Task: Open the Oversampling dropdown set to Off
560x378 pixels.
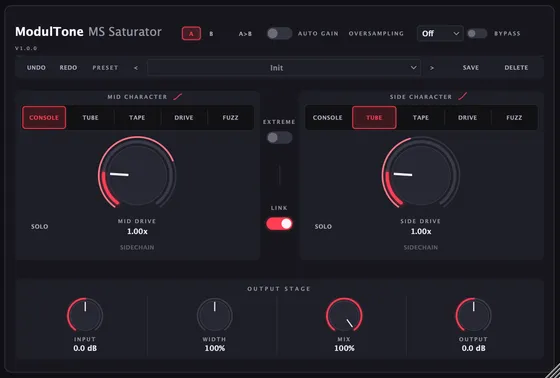Action: click(440, 34)
